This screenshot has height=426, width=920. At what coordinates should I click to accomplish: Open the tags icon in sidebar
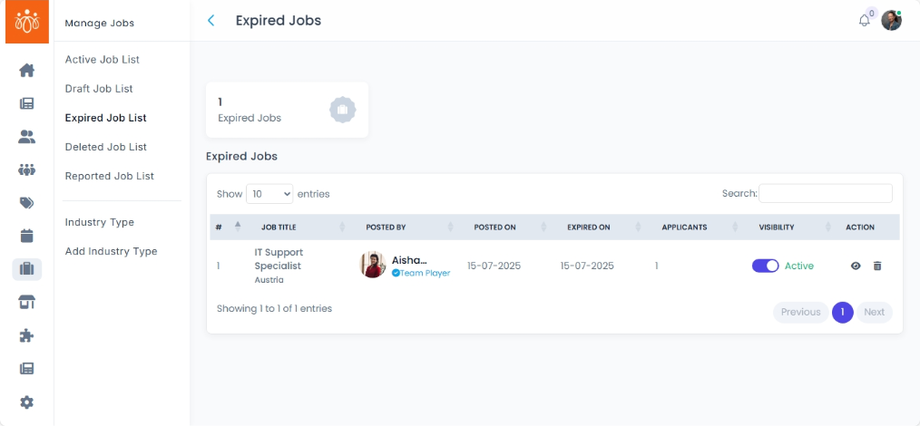coord(27,203)
